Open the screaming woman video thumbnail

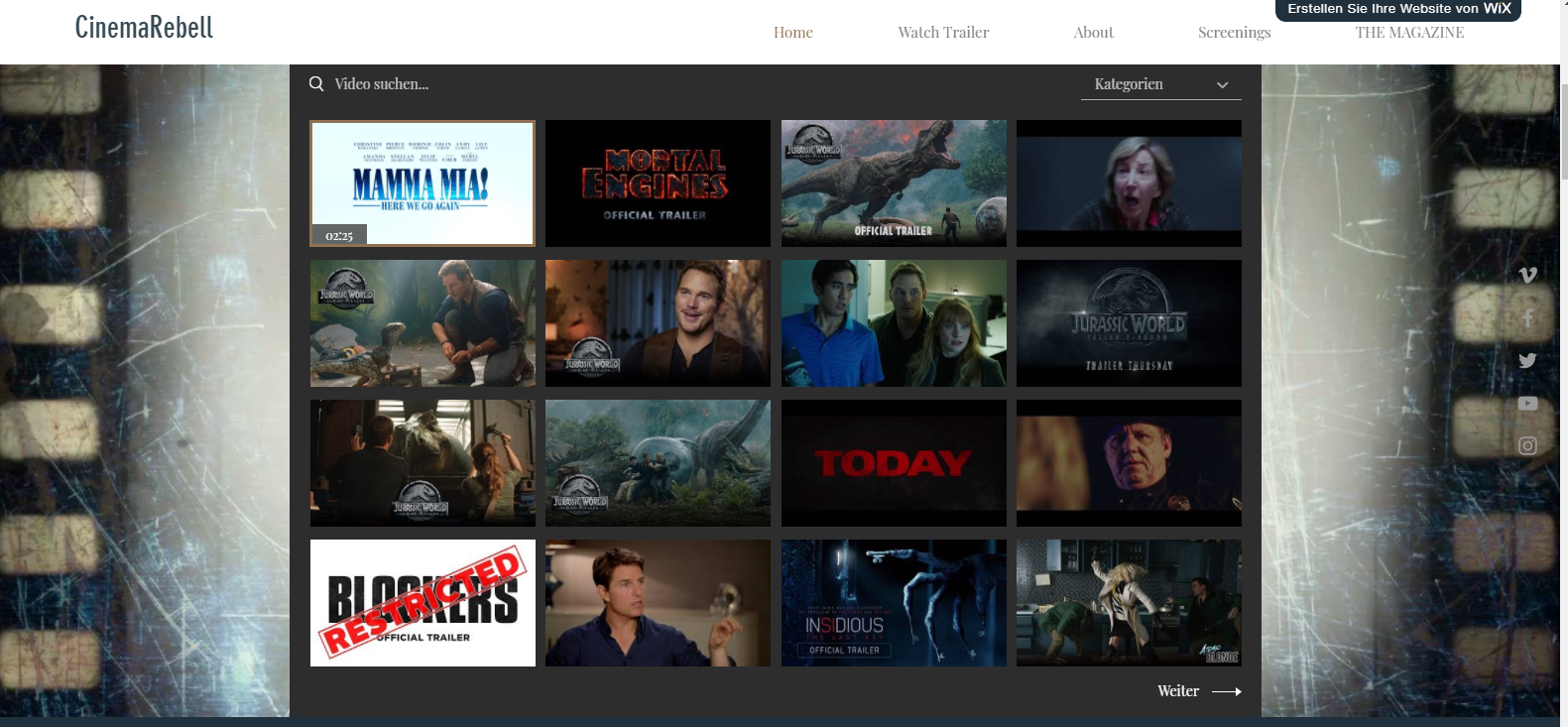[x=1129, y=183]
